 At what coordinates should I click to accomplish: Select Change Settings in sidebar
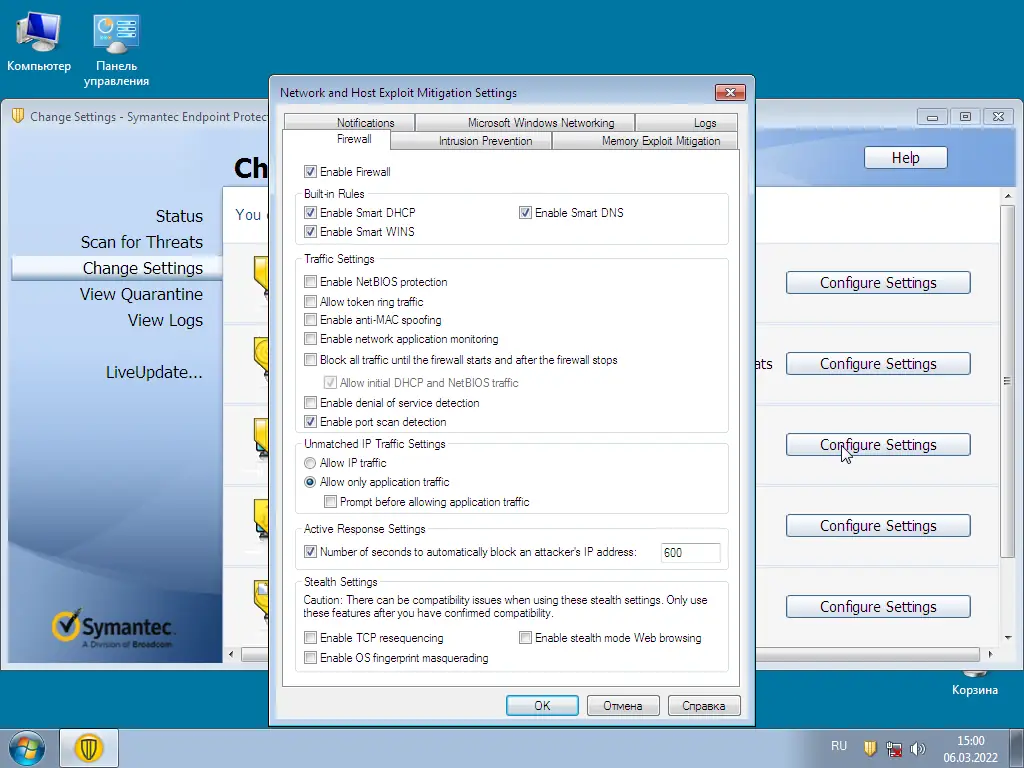click(117, 268)
